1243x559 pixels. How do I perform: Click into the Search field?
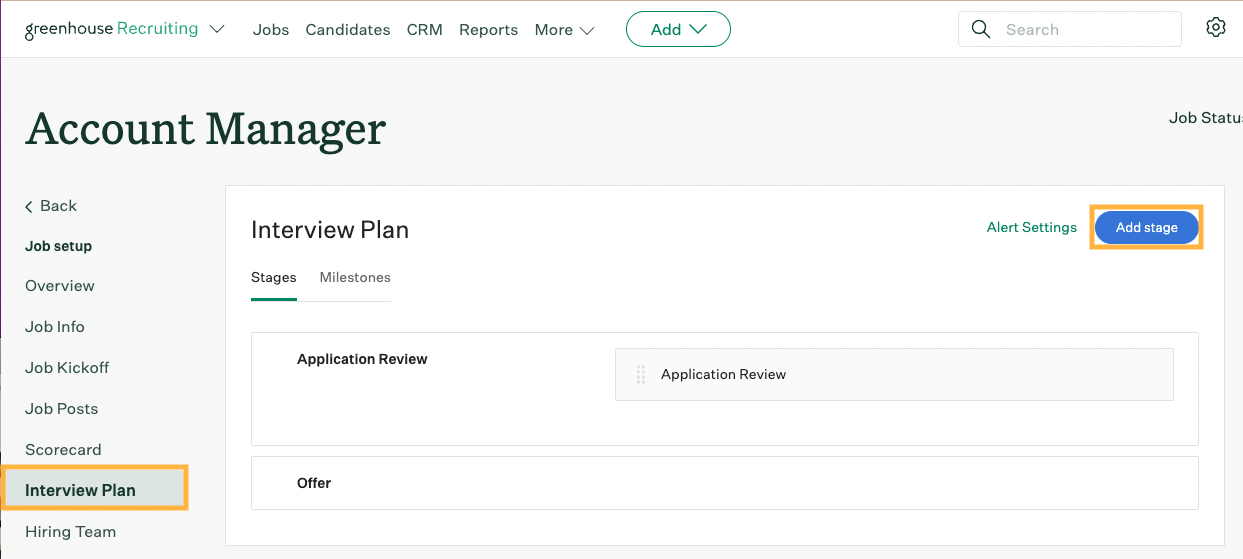click(1085, 29)
